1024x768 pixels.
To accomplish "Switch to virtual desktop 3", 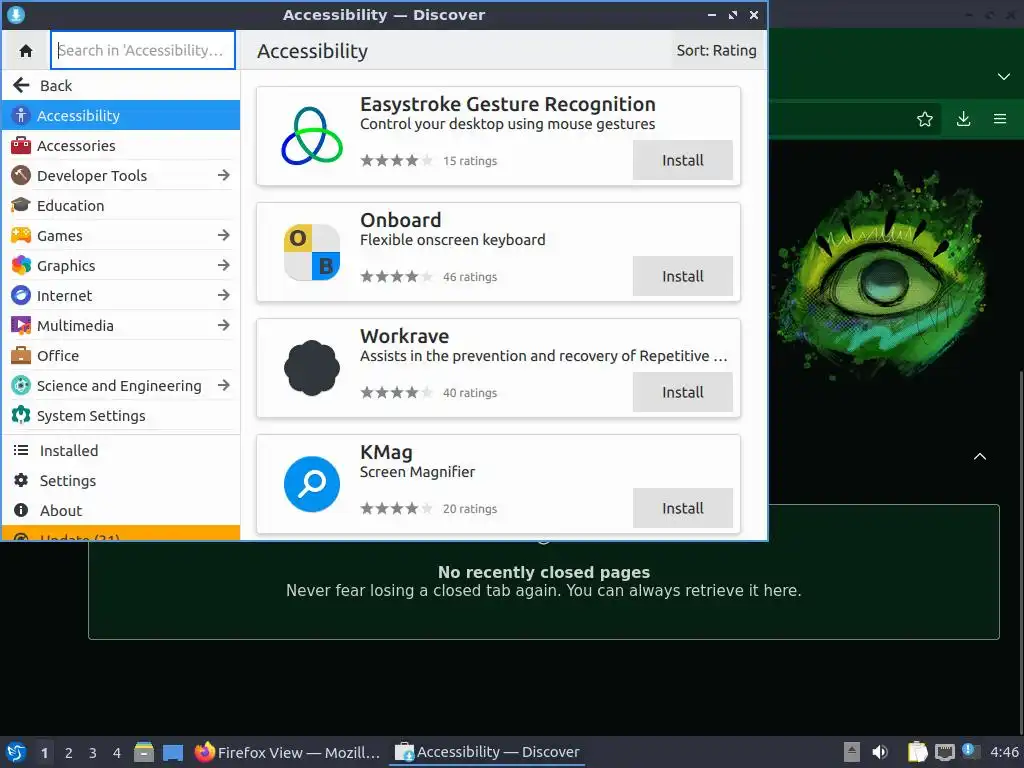I will pyautogui.click(x=93, y=753).
